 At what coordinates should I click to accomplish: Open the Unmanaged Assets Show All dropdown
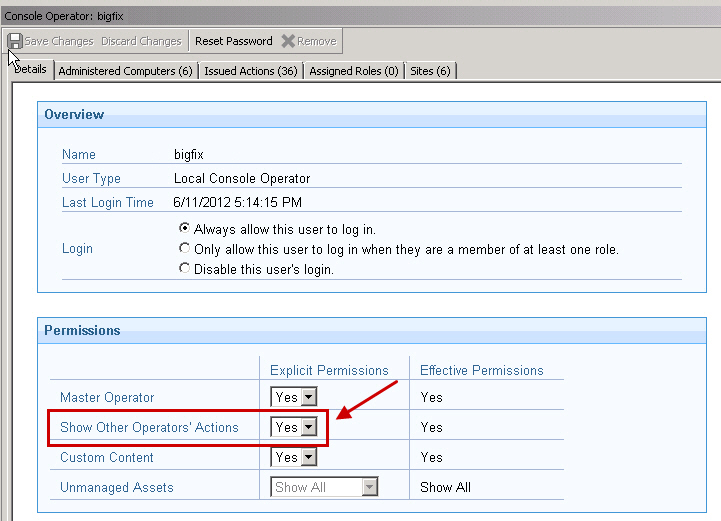tap(369, 487)
